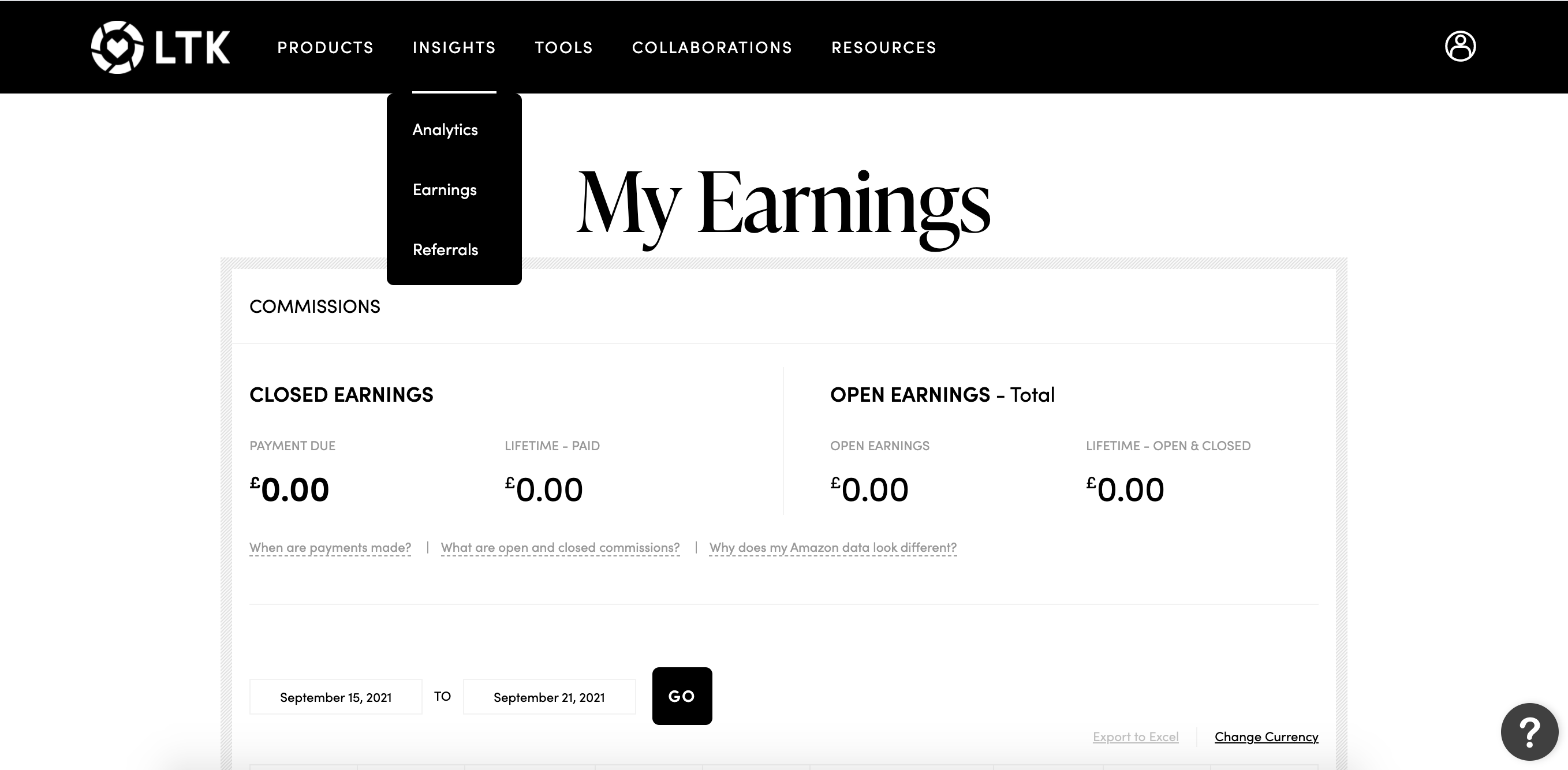Viewport: 1568px width, 770px height.
Task: Open the Collaborations navigation menu
Action: pos(712,47)
